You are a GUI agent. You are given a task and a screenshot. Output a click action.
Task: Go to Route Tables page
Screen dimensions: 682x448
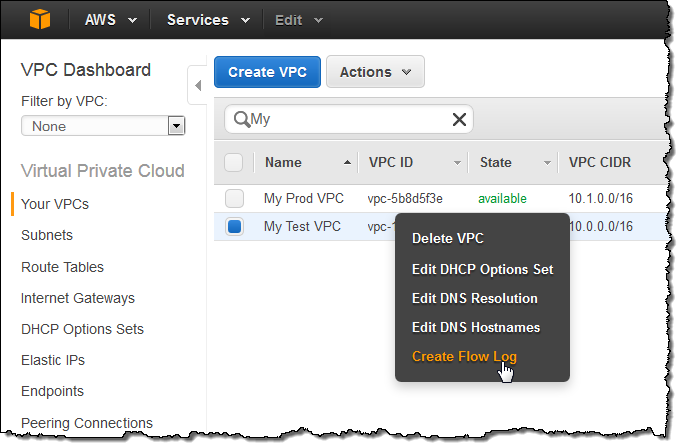(62, 267)
